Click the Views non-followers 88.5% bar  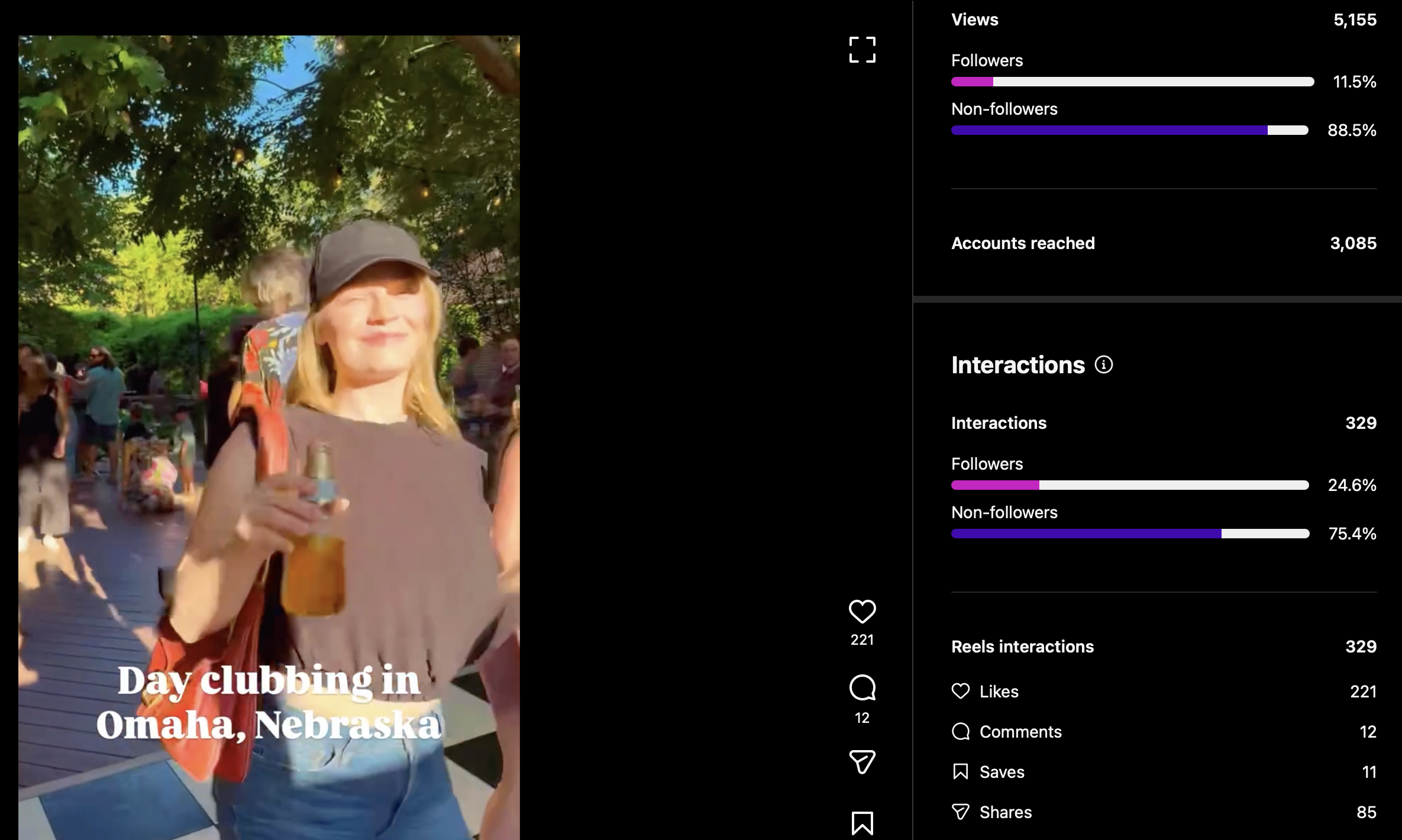[1129, 130]
